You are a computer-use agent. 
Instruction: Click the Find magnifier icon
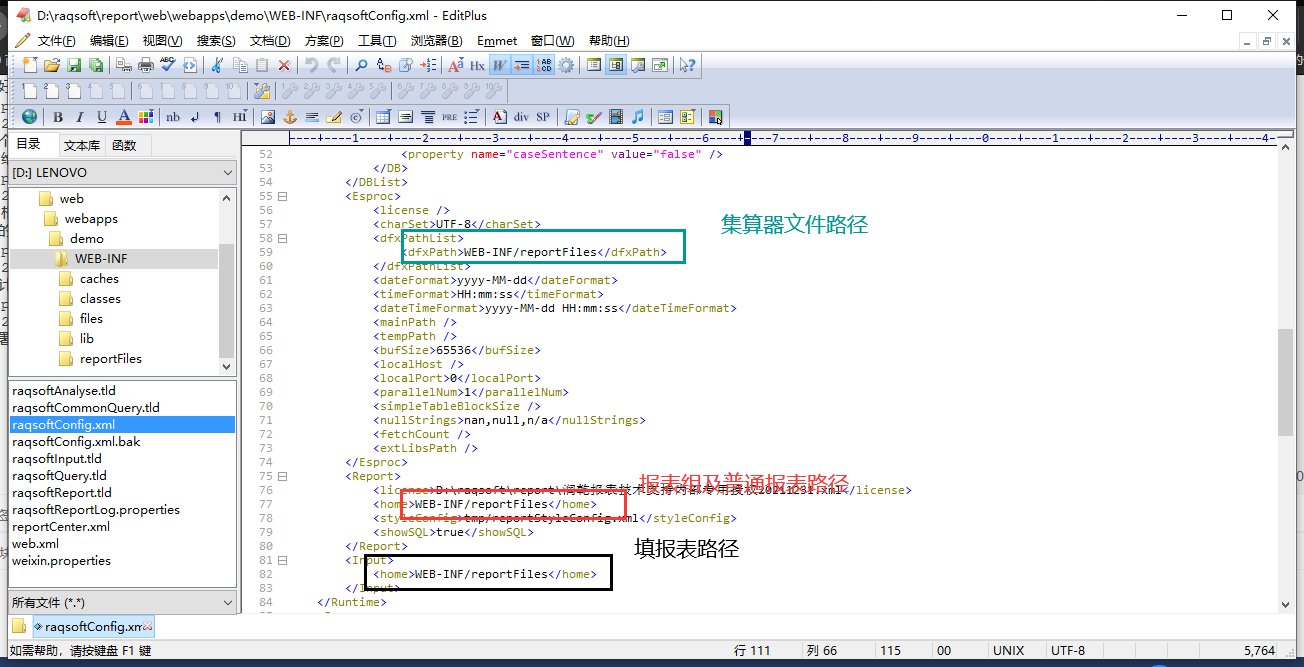point(361,65)
